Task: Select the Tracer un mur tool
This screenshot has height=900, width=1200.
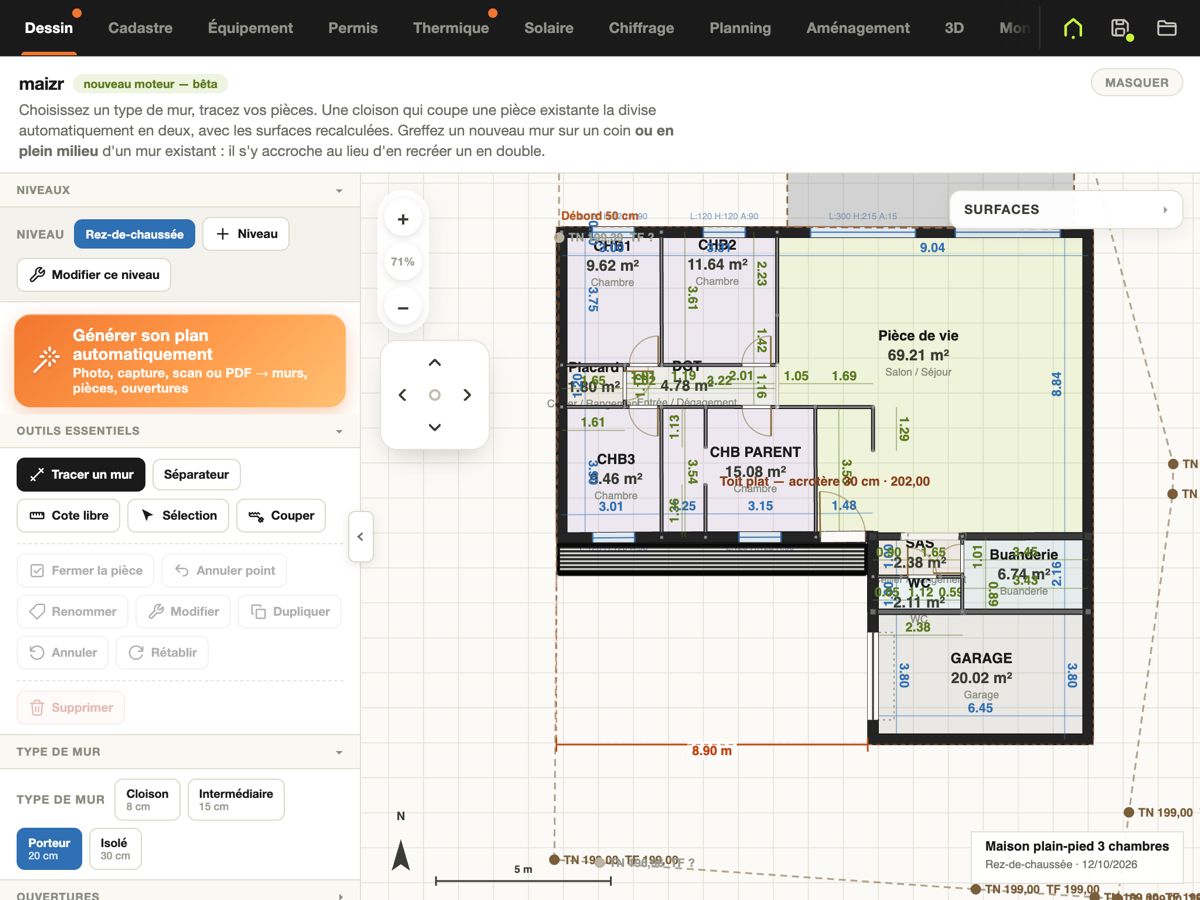Action: [x=81, y=475]
